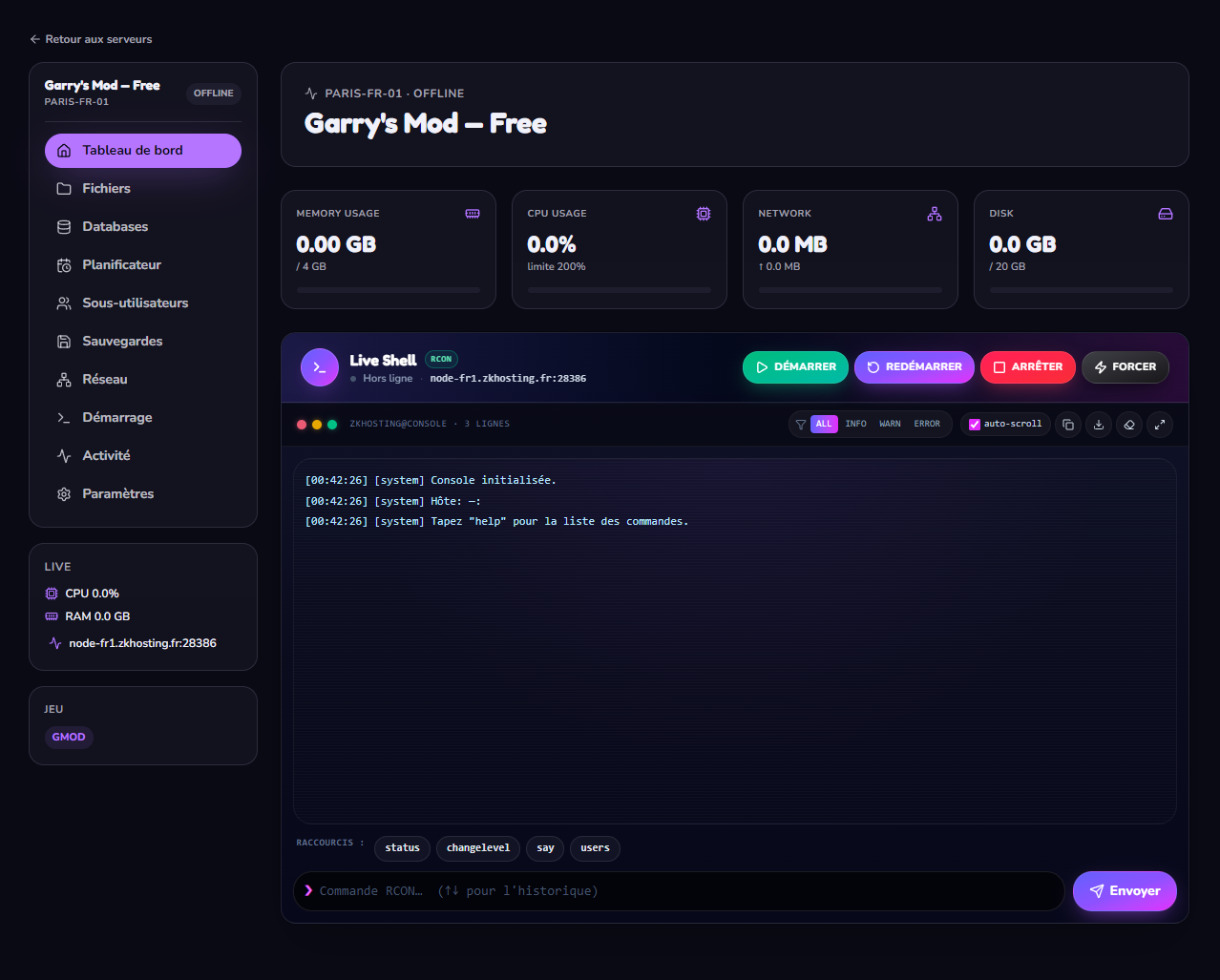Click the network icon in Network card

click(935, 214)
